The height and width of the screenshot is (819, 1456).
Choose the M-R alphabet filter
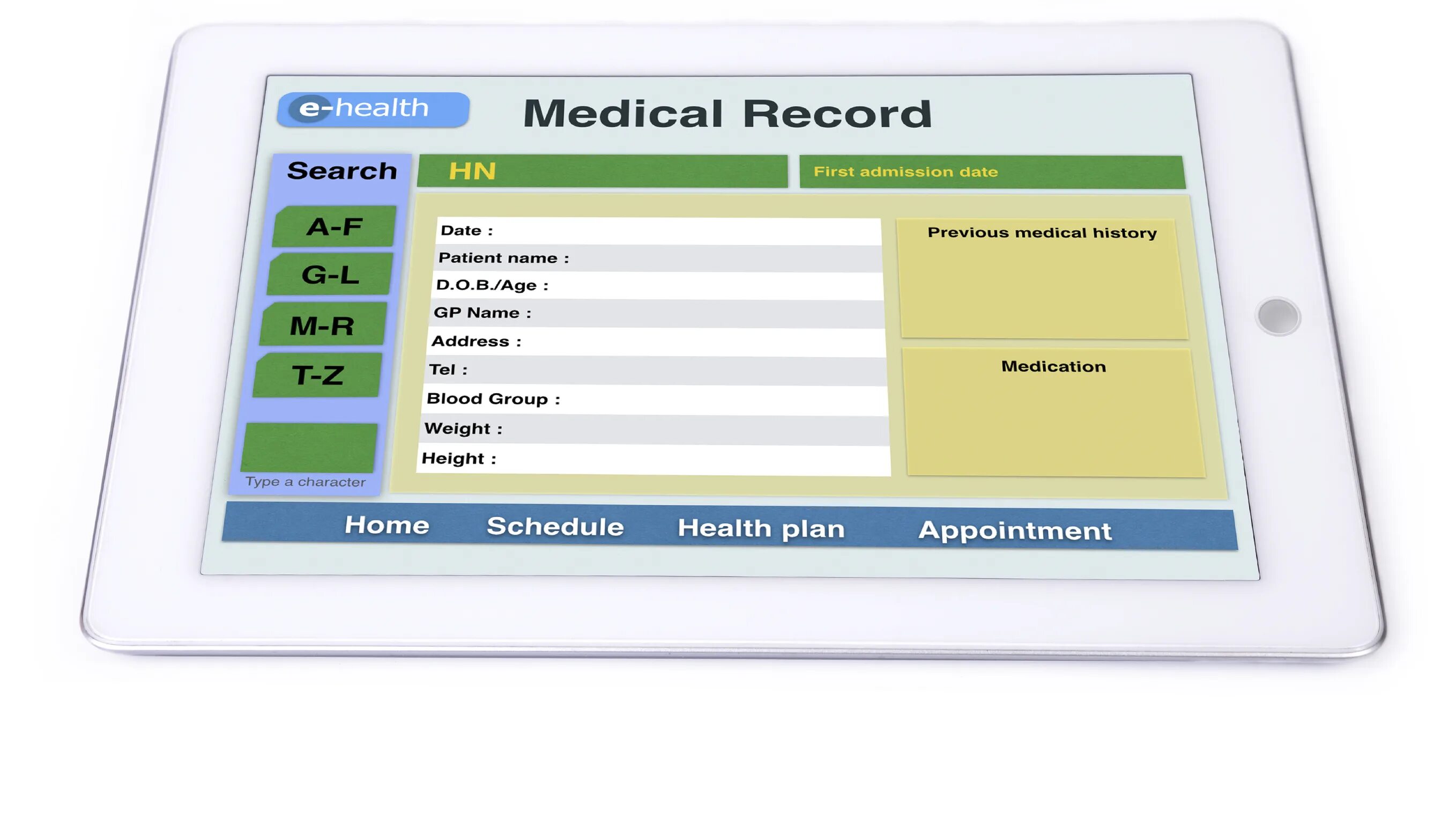[323, 326]
